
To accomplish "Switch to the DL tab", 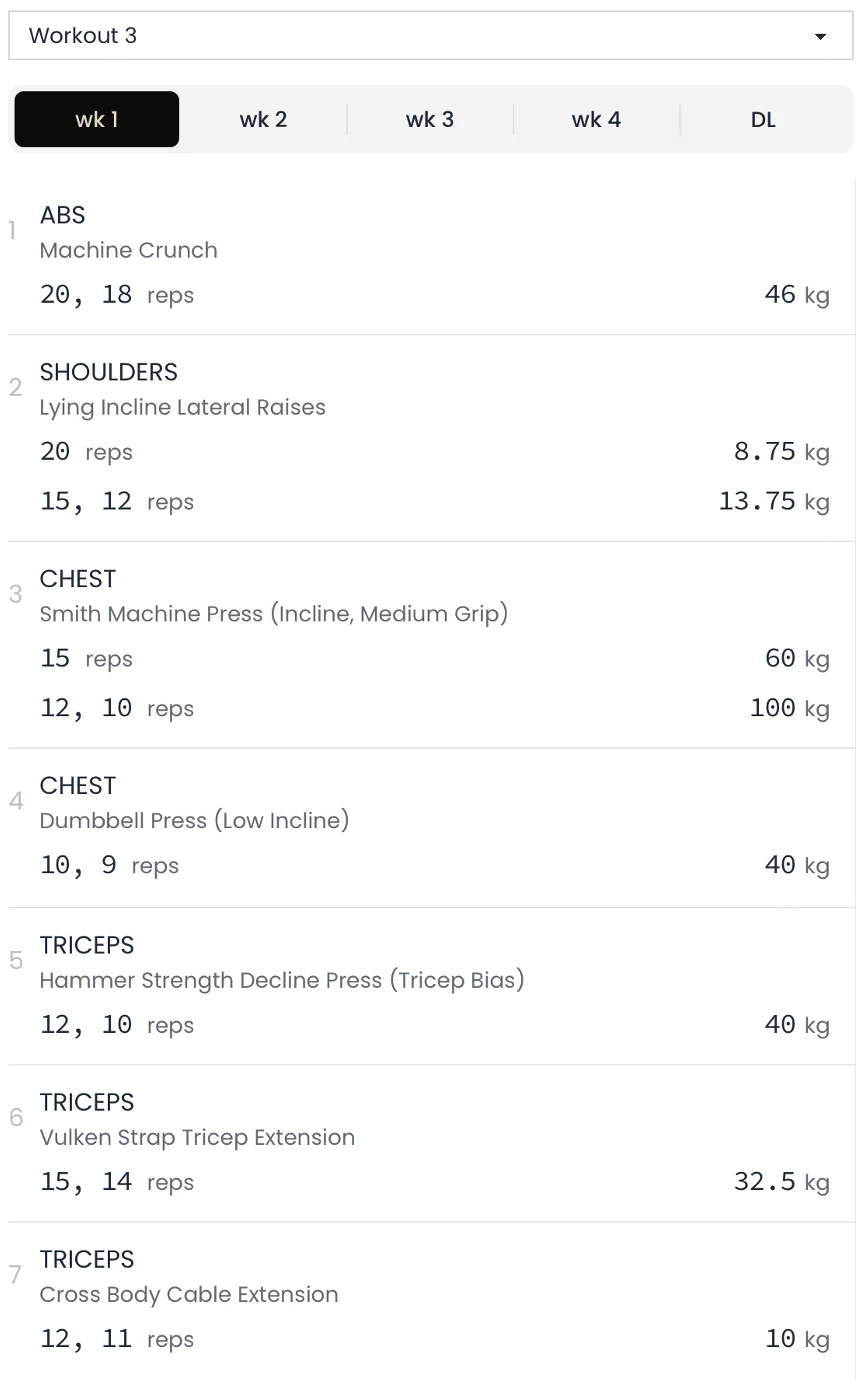I will click(x=763, y=119).
